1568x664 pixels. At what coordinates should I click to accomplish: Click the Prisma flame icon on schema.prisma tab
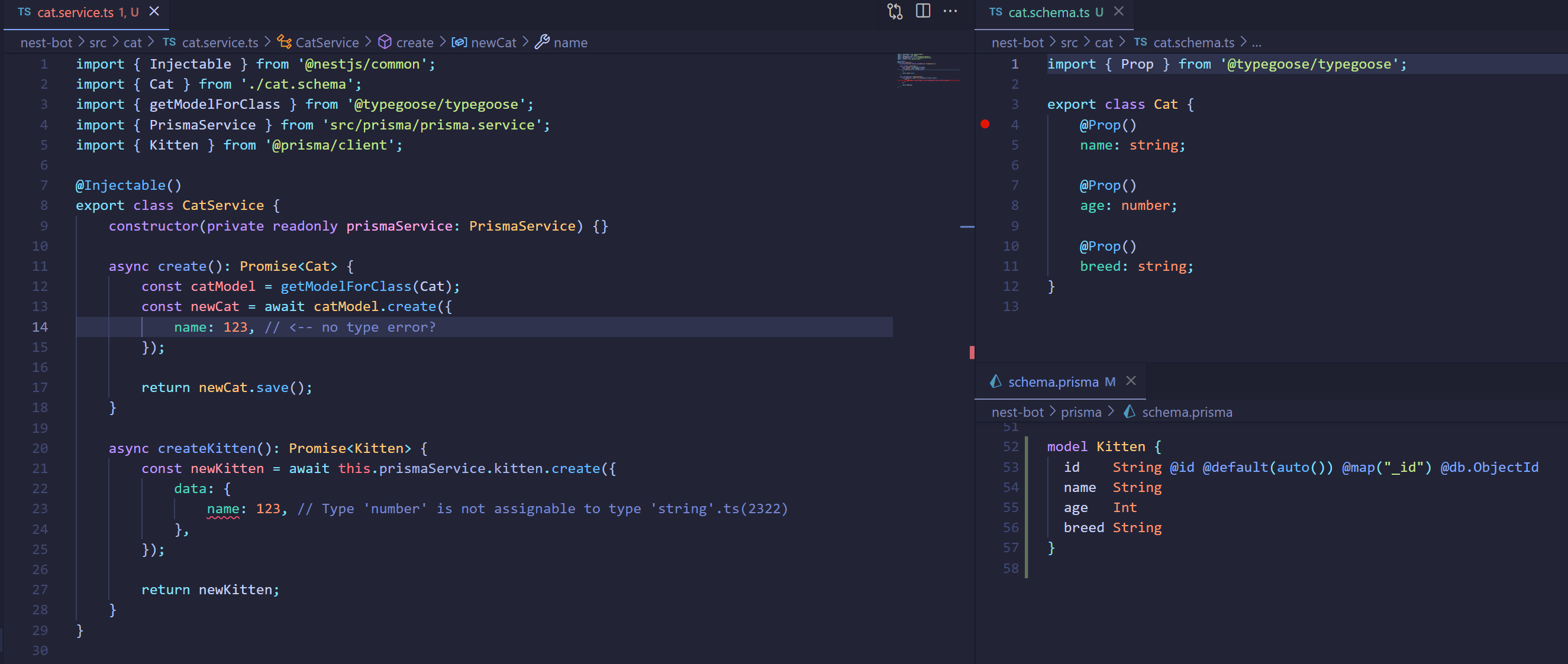pyautogui.click(x=996, y=381)
